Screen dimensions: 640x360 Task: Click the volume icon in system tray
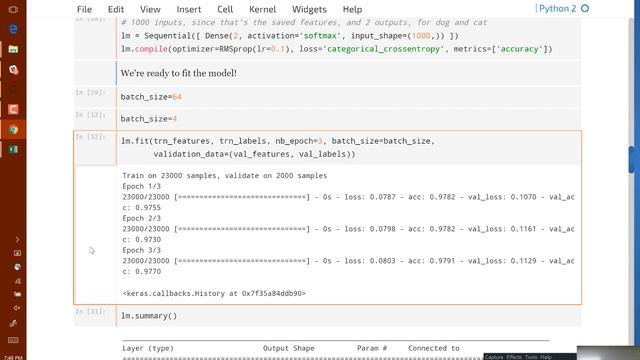pos(17,308)
